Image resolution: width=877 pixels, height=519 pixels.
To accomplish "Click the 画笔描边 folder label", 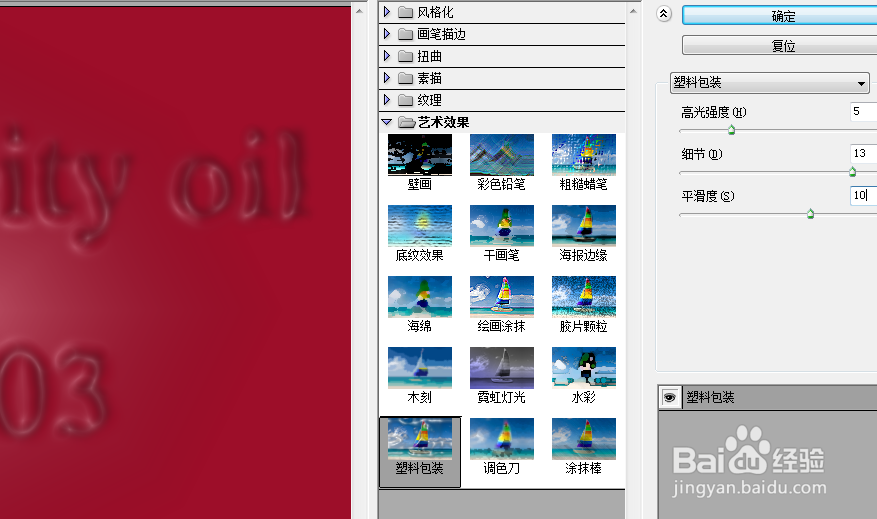I will [441, 34].
